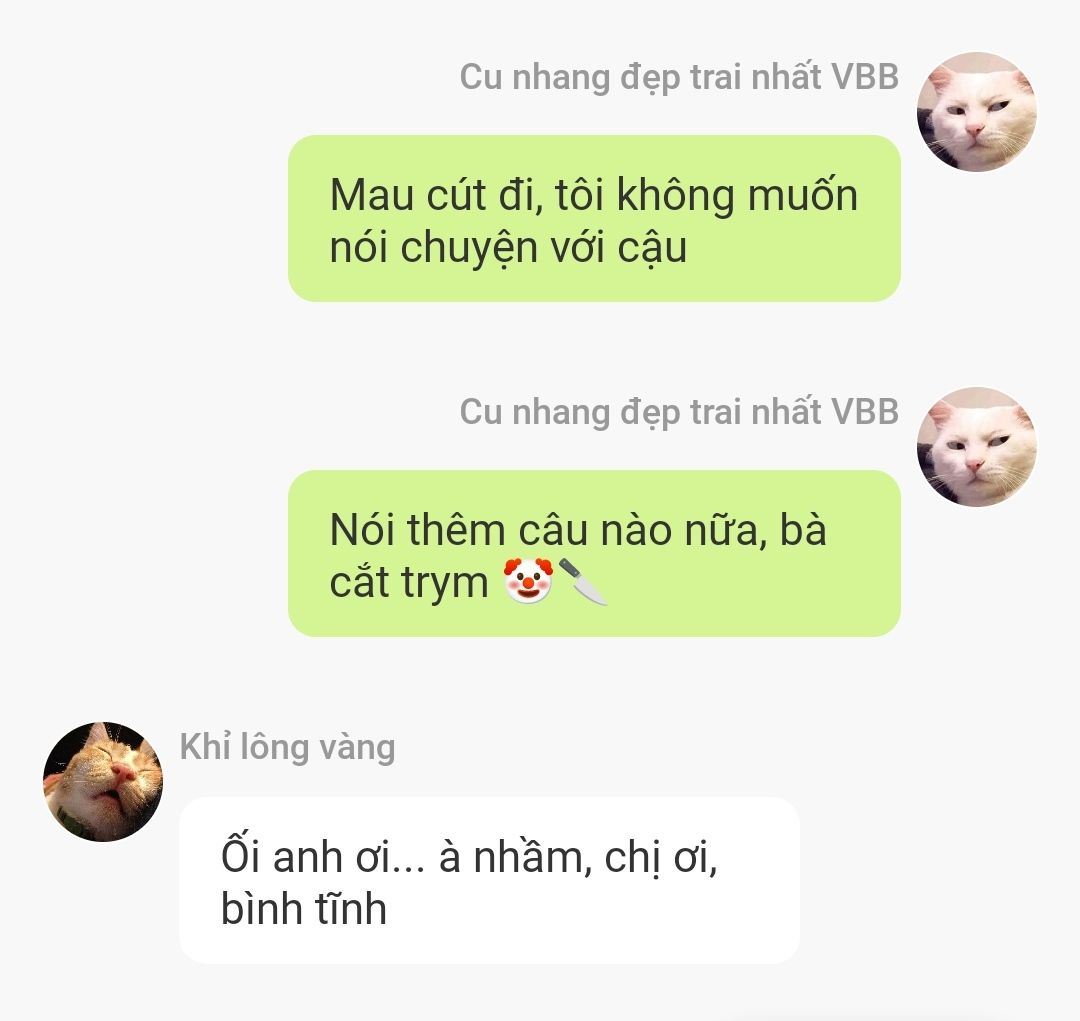The image size is (1080, 1021).
Task: Select the white bubble starting with Ối anh ơi
Action: click(x=490, y=880)
